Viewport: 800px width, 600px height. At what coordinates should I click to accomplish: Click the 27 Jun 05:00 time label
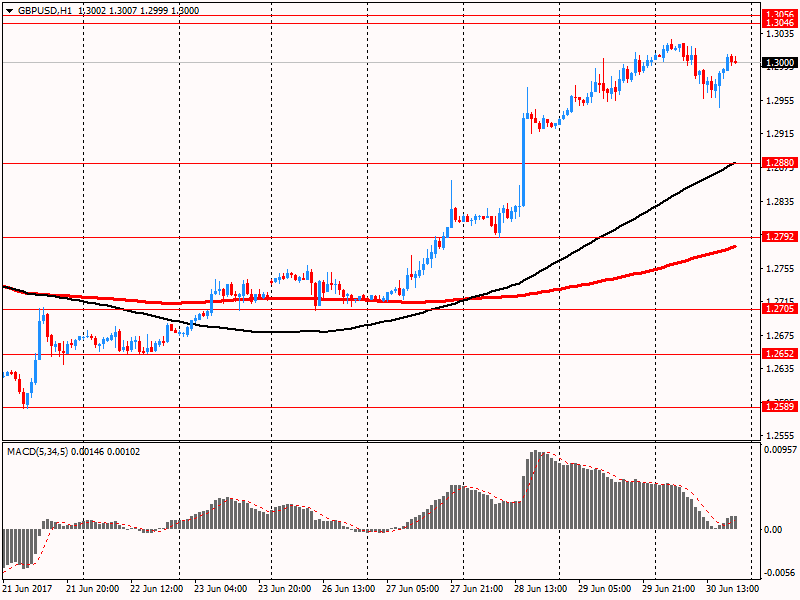[x=412, y=588]
